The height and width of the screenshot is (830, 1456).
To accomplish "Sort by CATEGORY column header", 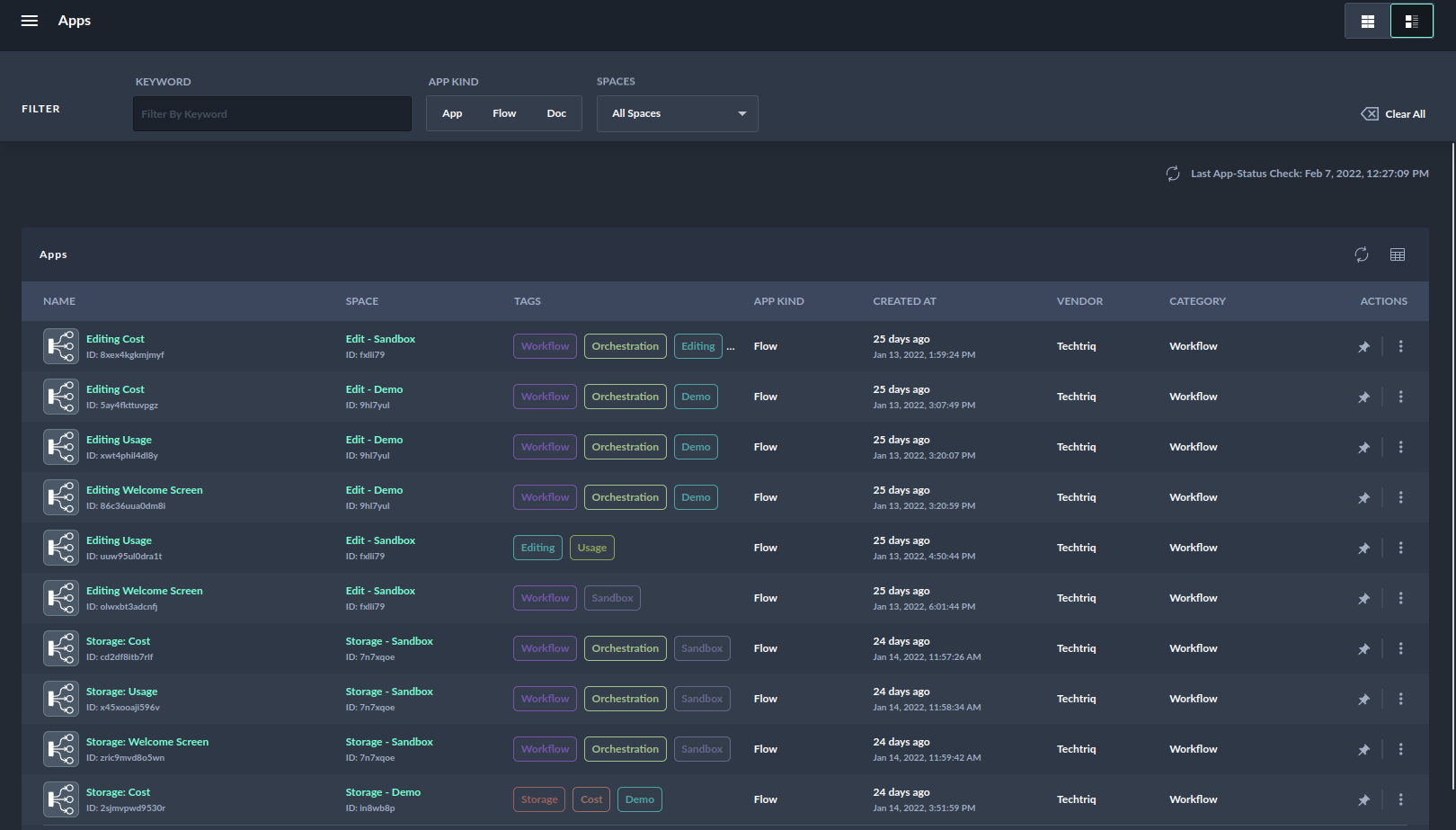I will 1197,301.
